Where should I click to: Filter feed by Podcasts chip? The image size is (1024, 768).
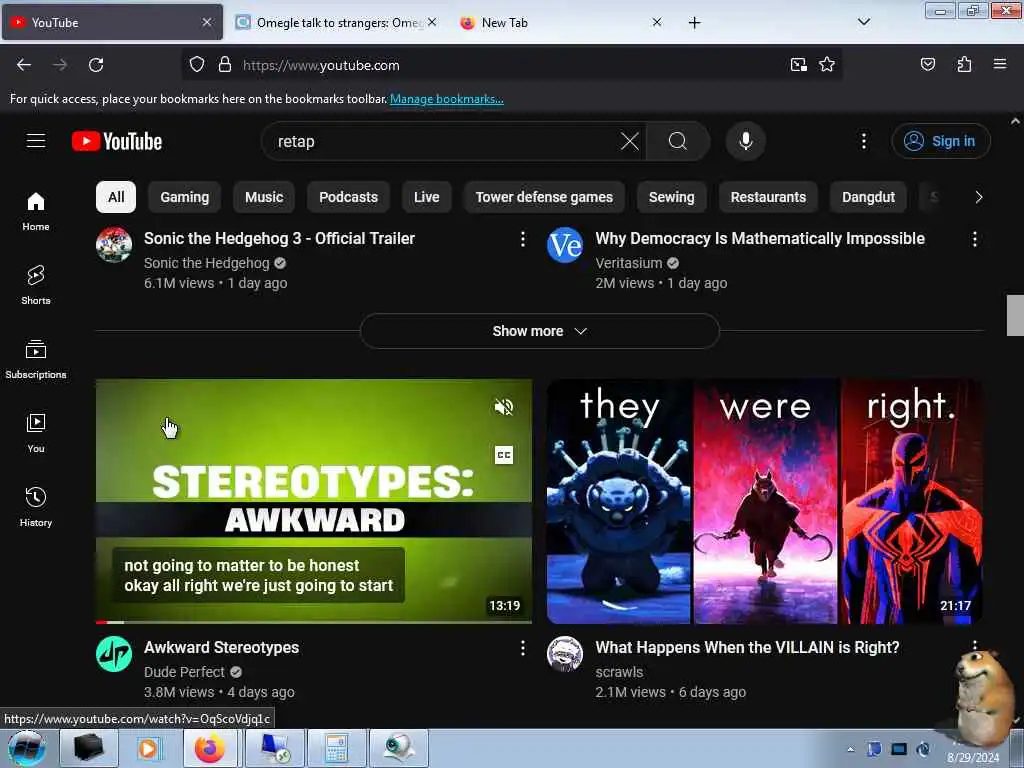348,197
